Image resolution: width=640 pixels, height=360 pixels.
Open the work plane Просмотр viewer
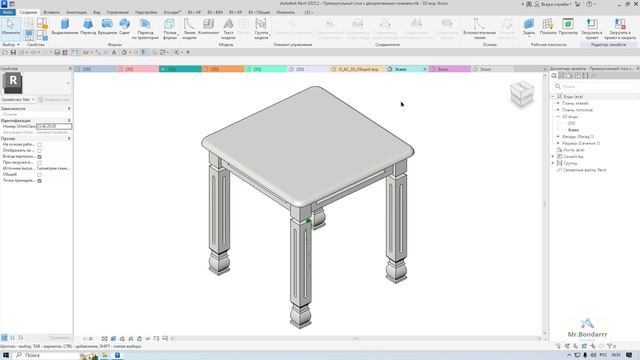(568, 27)
